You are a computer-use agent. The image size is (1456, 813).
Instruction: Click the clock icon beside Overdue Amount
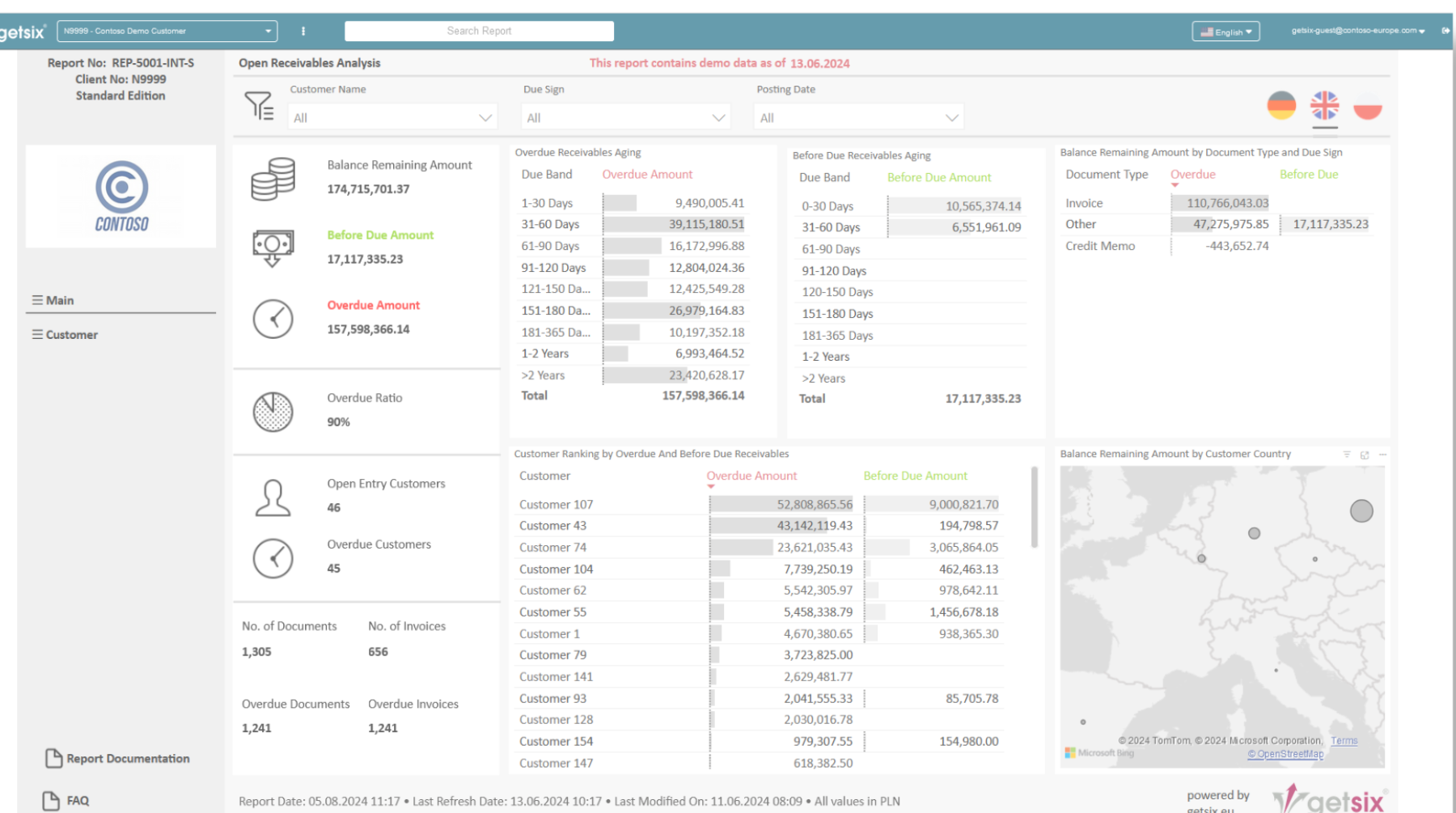(273, 319)
